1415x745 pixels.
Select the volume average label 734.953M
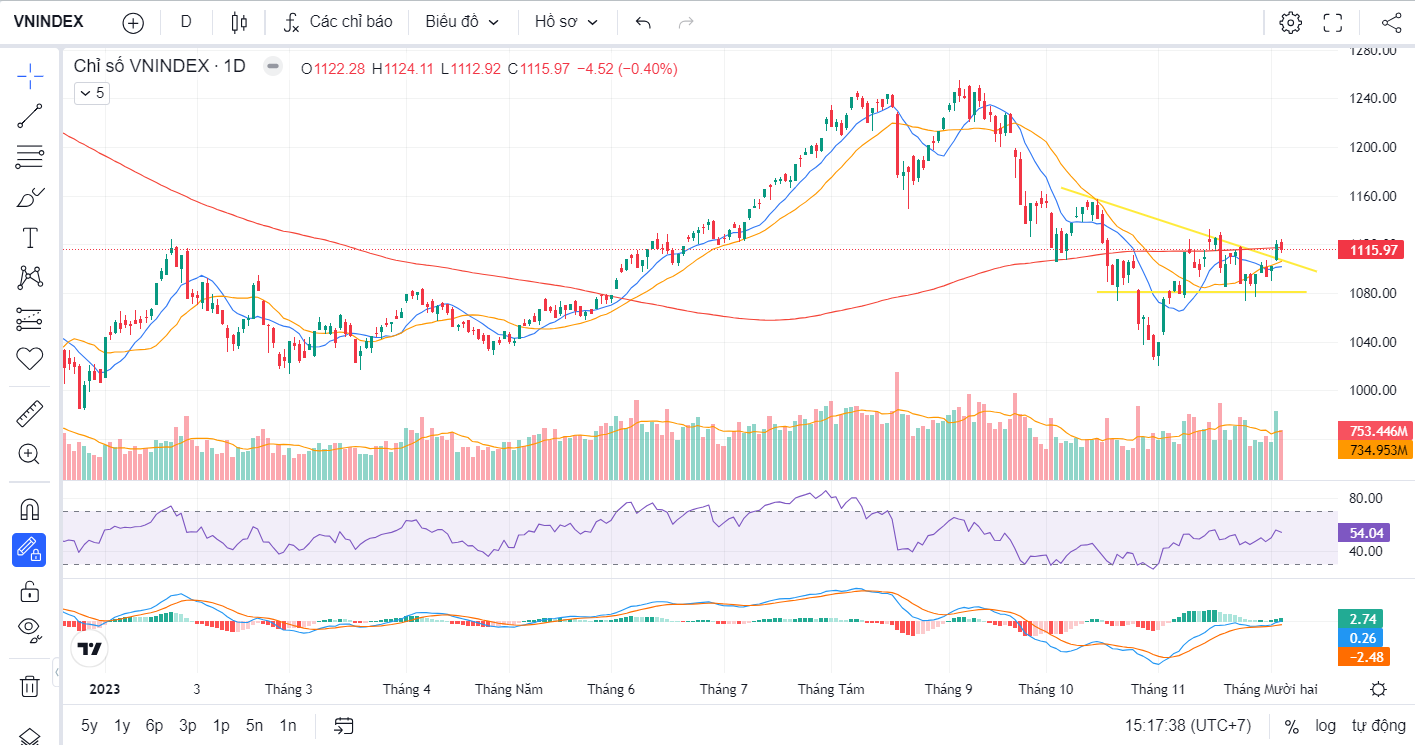coord(1374,450)
